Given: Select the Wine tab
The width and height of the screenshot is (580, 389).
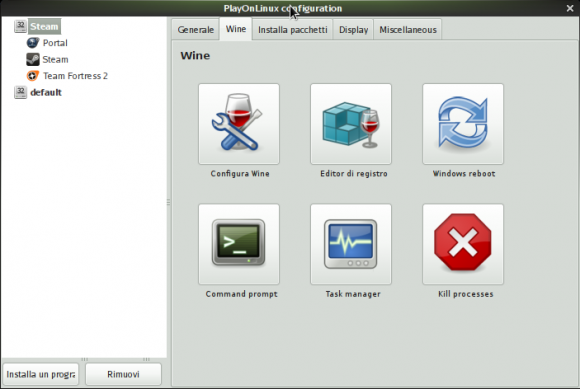Looking at the screenshot, I should (236, 29).
